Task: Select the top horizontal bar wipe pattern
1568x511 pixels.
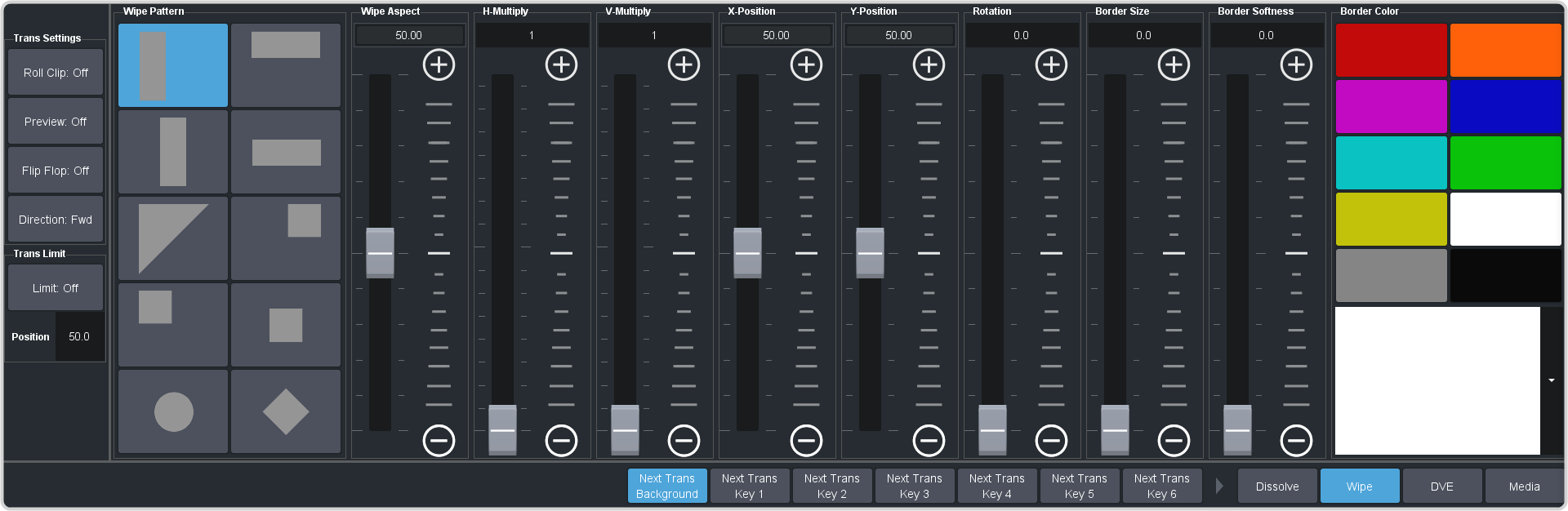Action: coord(286,65)
